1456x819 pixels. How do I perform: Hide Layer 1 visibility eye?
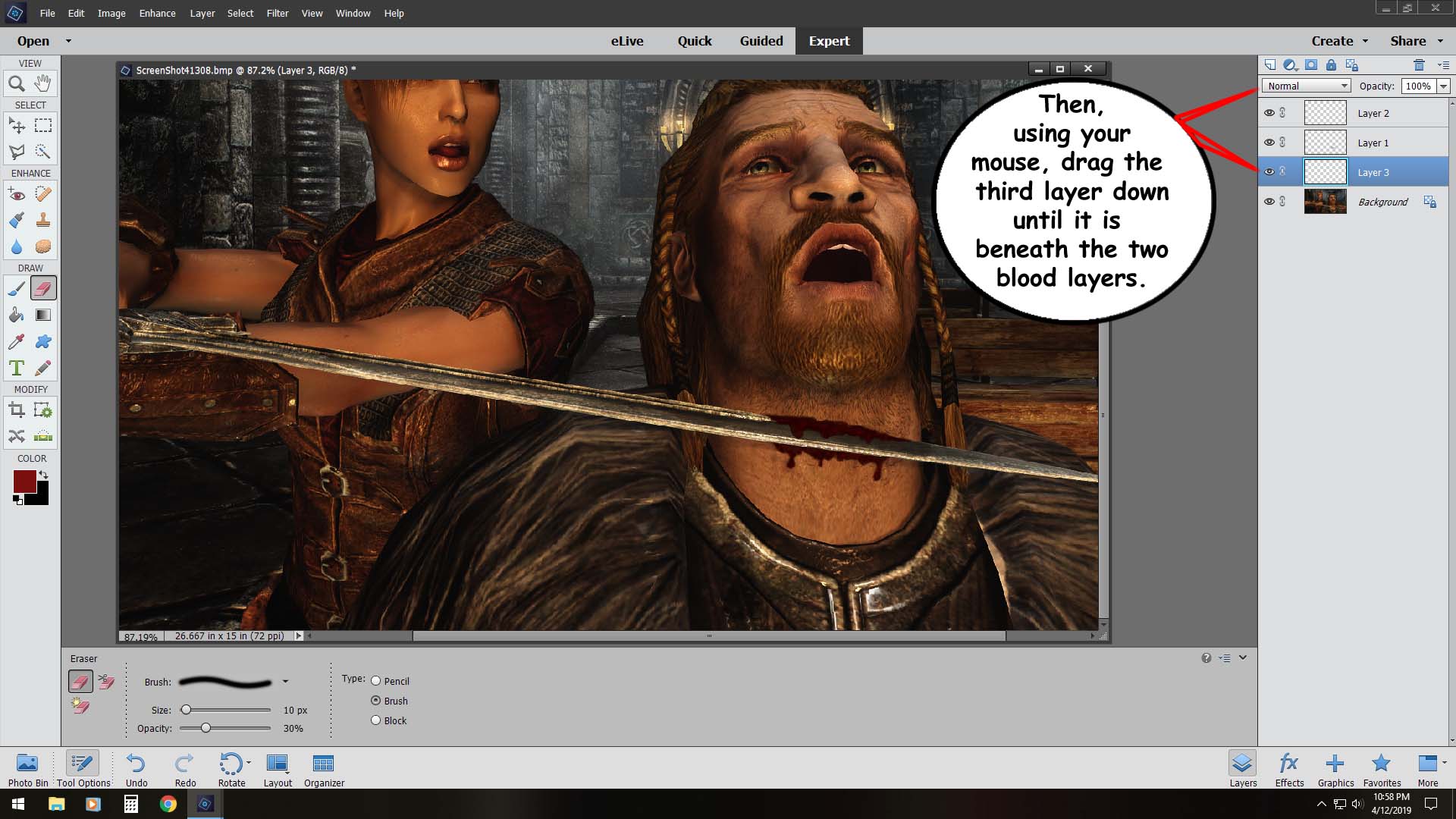click(x=1269, y=143)
